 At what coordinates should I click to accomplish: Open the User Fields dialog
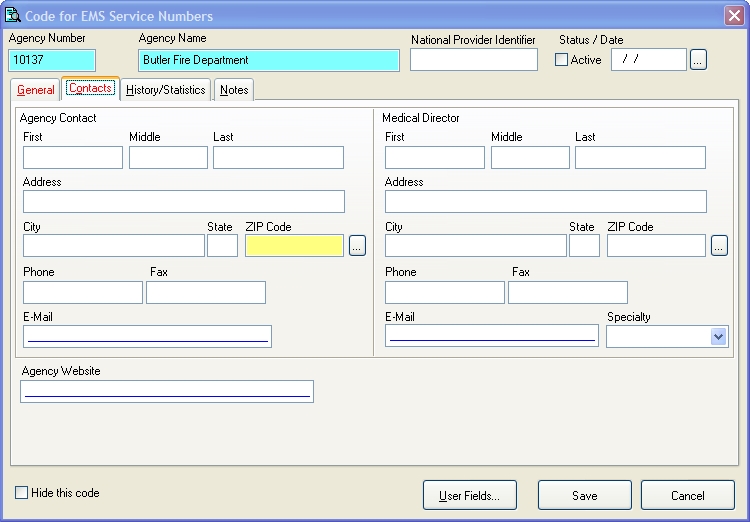point(470,495)
